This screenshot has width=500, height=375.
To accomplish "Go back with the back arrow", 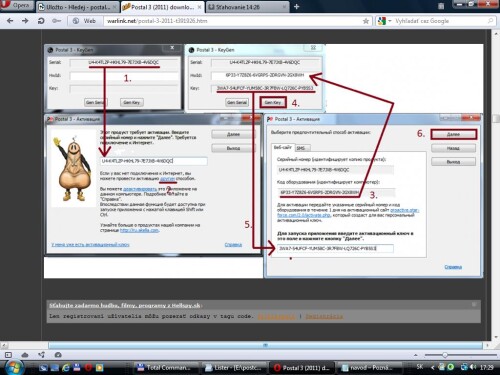I will [10, 21].
